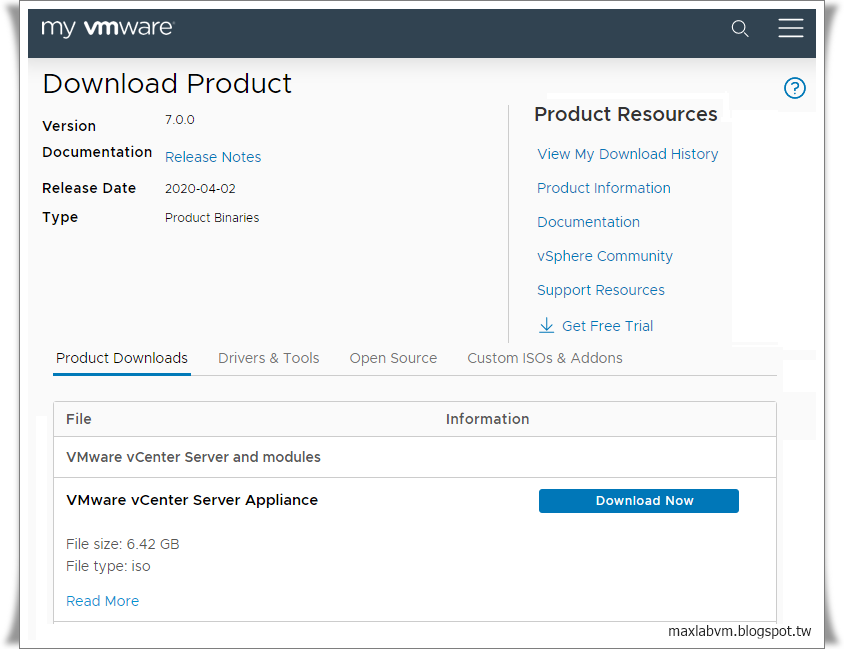Click the my VMware logo
The height and width of the screenshot is (649, 844).
pos(107,29)
